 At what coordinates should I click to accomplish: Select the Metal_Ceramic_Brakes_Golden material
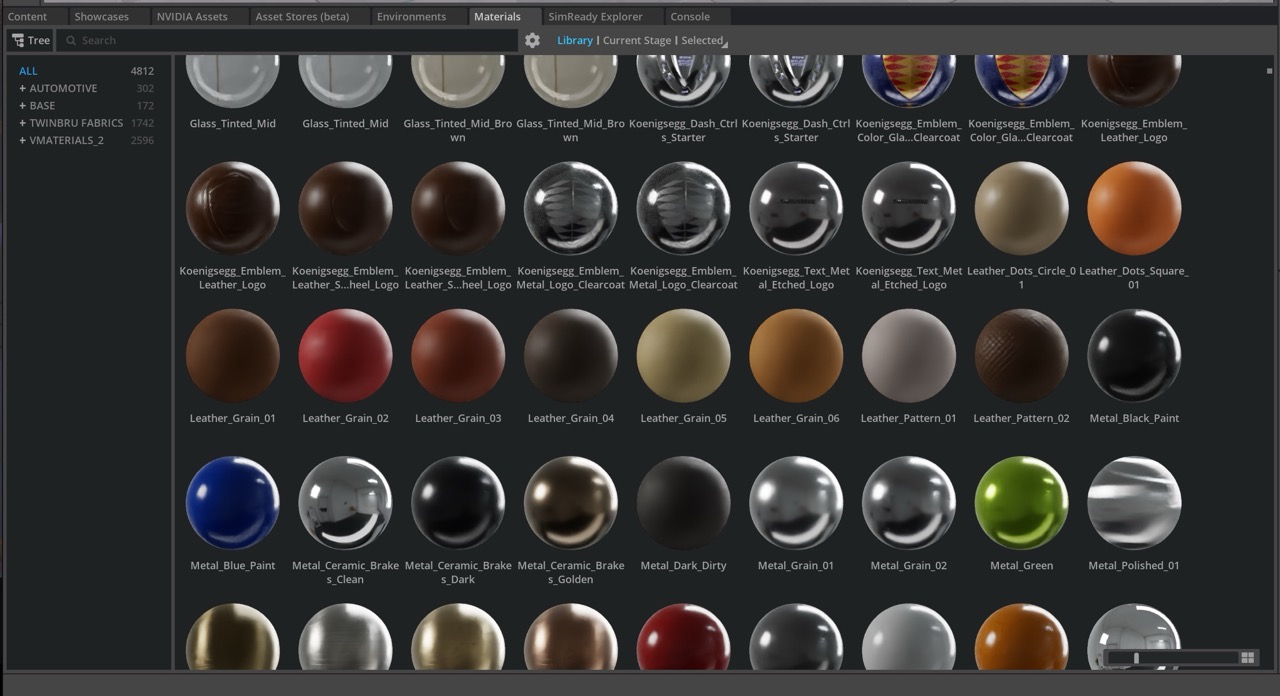[x=571, y=503]
